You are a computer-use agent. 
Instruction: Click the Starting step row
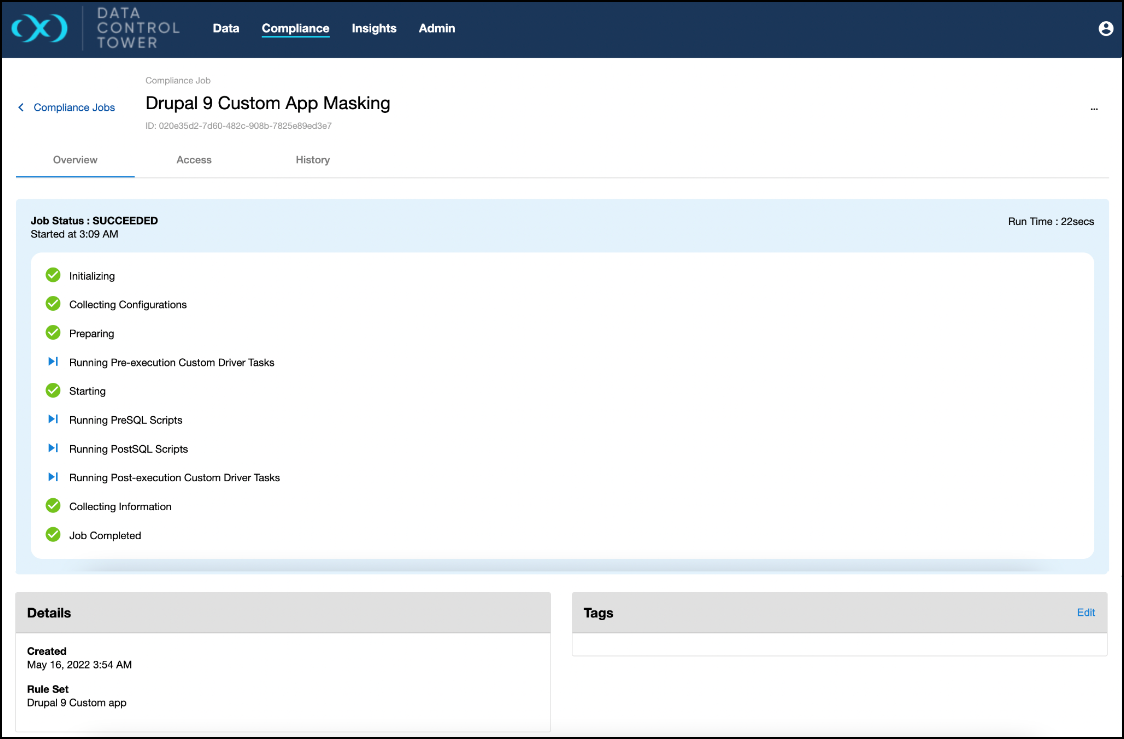pyautogui.click(x=87, y=391)
